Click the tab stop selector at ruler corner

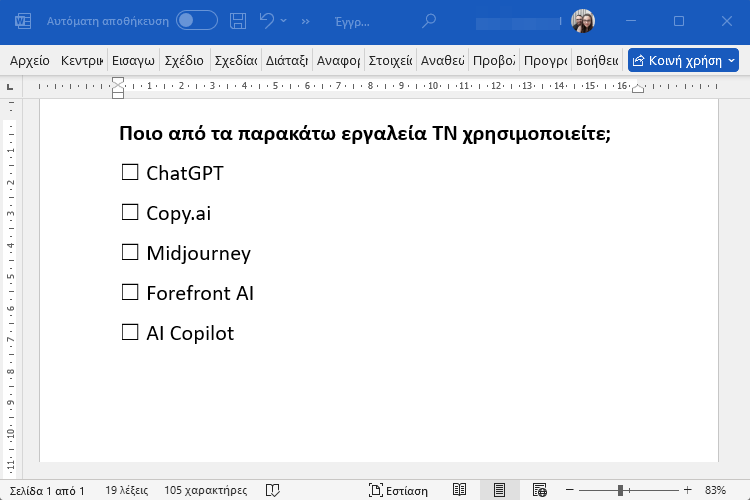point(10,87)
